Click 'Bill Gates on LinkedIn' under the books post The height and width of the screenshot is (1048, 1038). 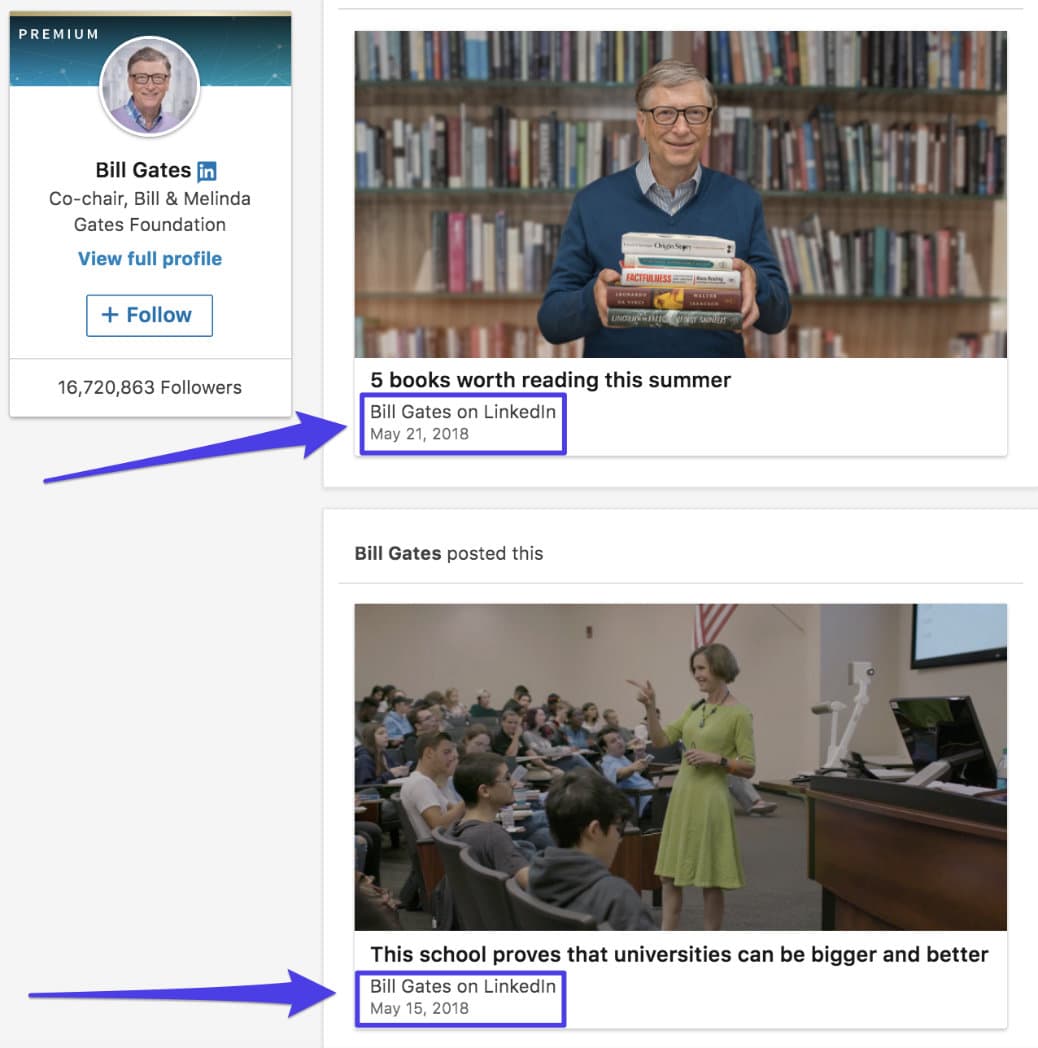click(x=463, y=411)
